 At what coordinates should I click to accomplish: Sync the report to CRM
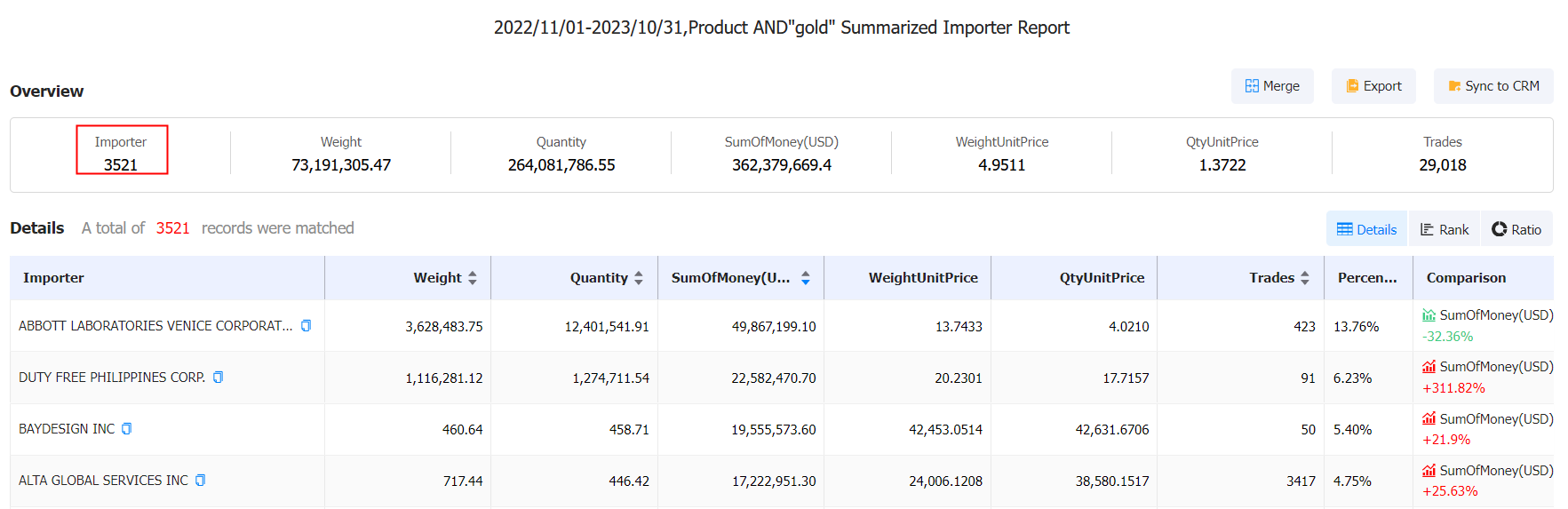click(x=1492, y=86)
